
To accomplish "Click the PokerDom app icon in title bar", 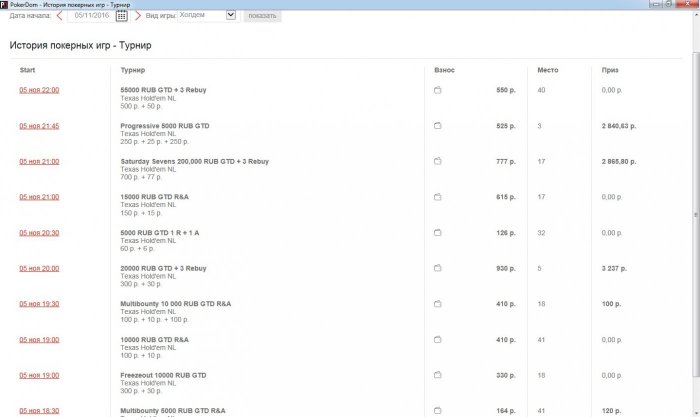I will click(x=4, y=4).
